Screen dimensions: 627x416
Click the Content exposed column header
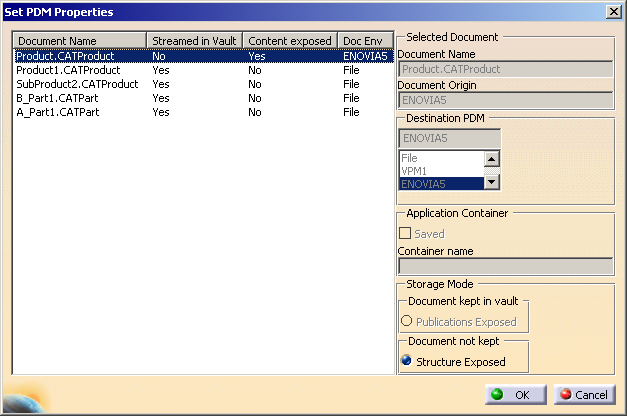pyautogui.click(x=290, y=41)
